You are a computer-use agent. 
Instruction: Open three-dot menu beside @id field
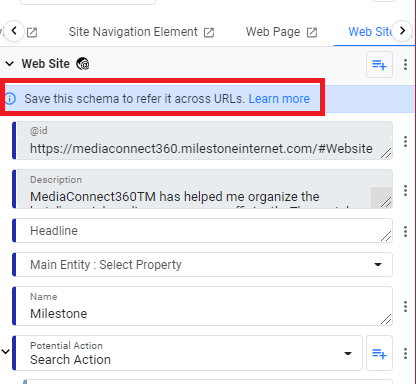405,141
